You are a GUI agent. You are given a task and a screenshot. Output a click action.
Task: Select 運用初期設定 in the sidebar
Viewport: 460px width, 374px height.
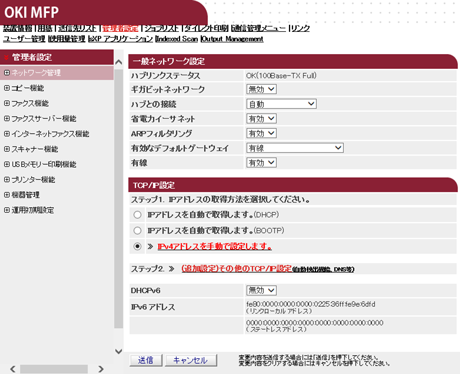[33, 210]
